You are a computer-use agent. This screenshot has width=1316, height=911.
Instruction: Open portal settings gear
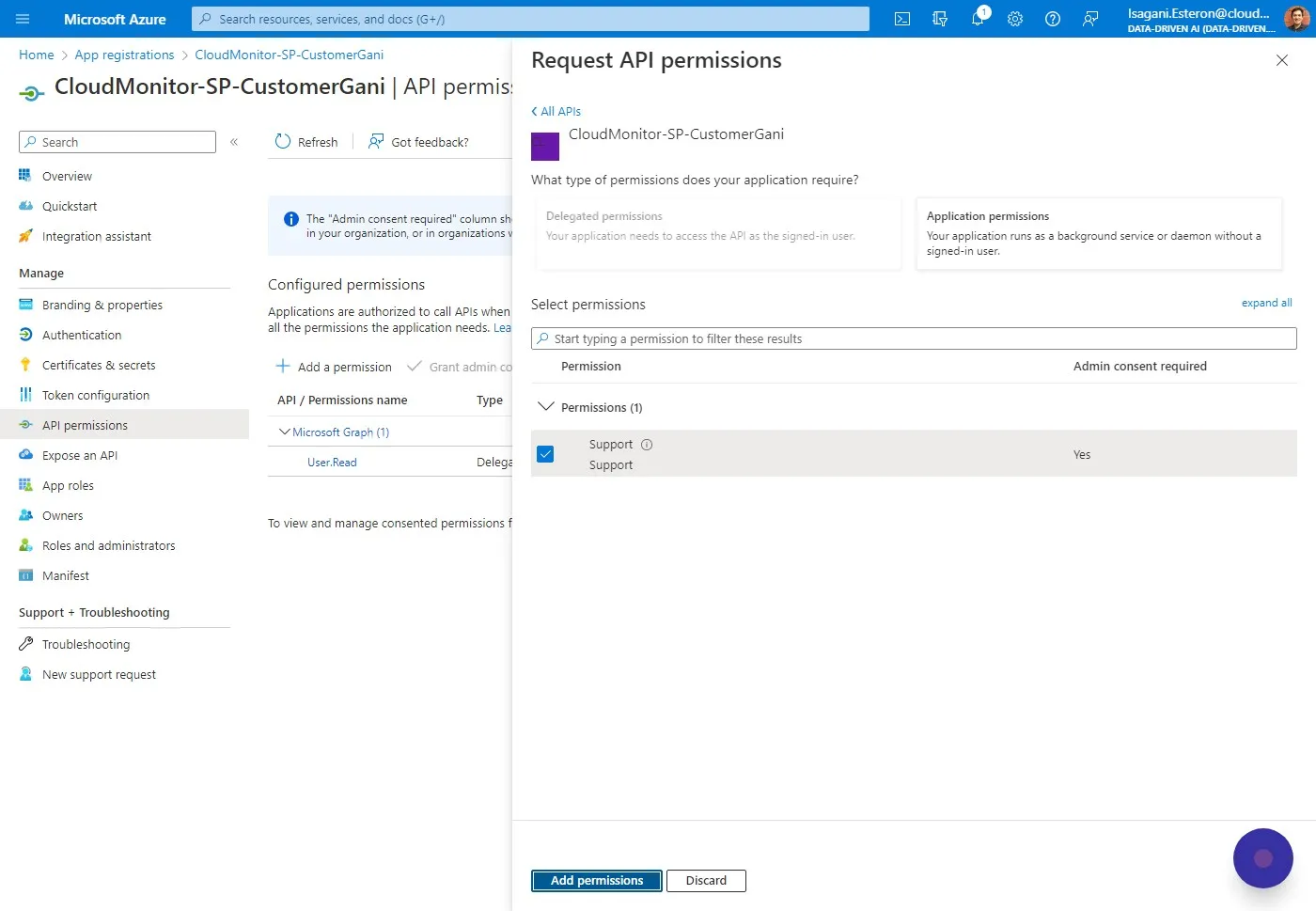[1015, 19]
